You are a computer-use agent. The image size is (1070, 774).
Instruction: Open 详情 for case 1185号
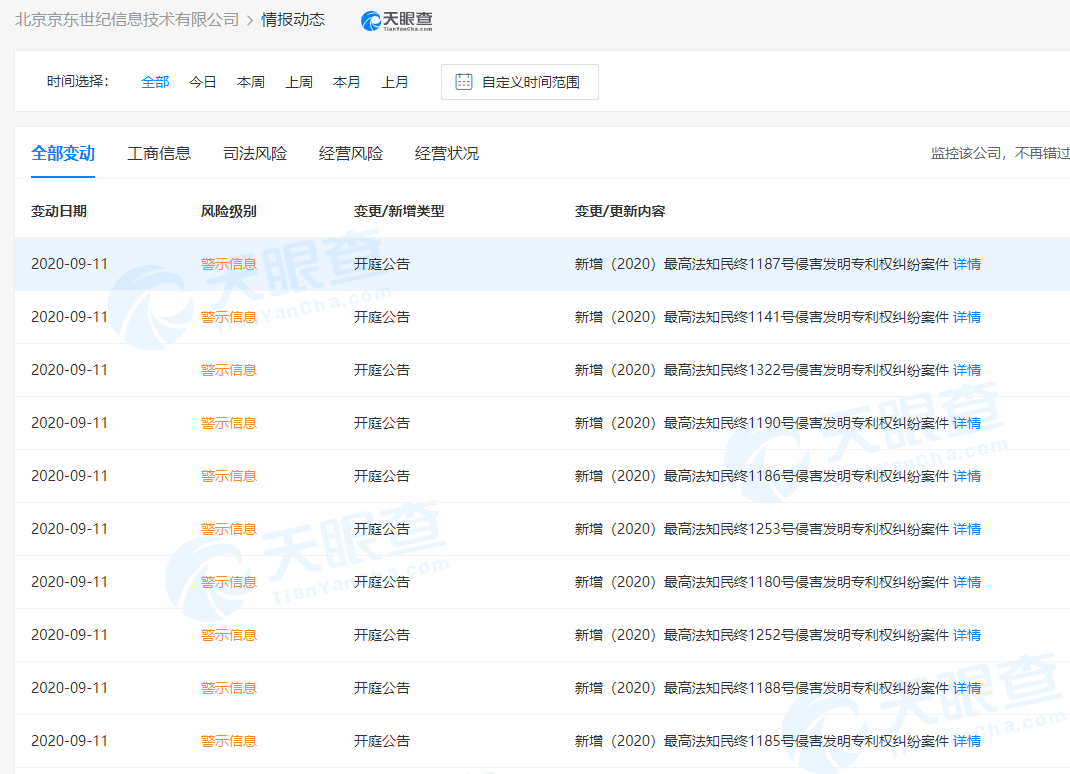967,741
